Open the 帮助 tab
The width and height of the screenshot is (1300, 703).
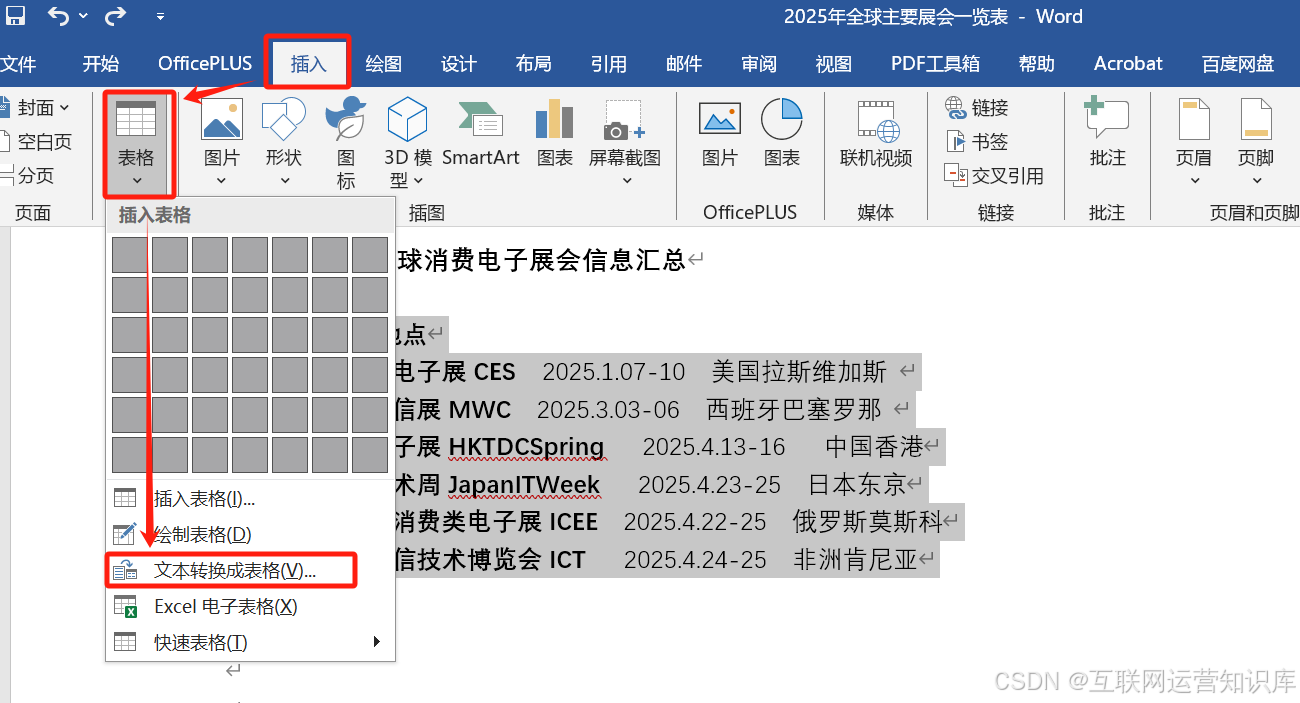click(x=1036, y=64)
